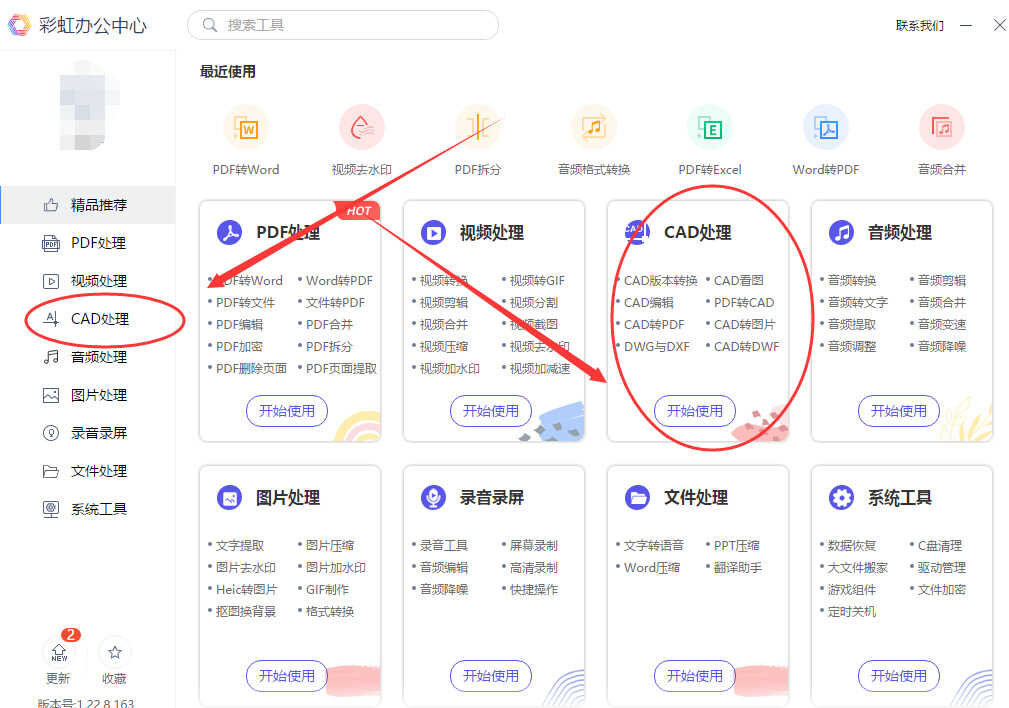Viewport: 1009px width, 708px height.
Task: Click the 更新 icon with badge
Action: pos(59,653)
